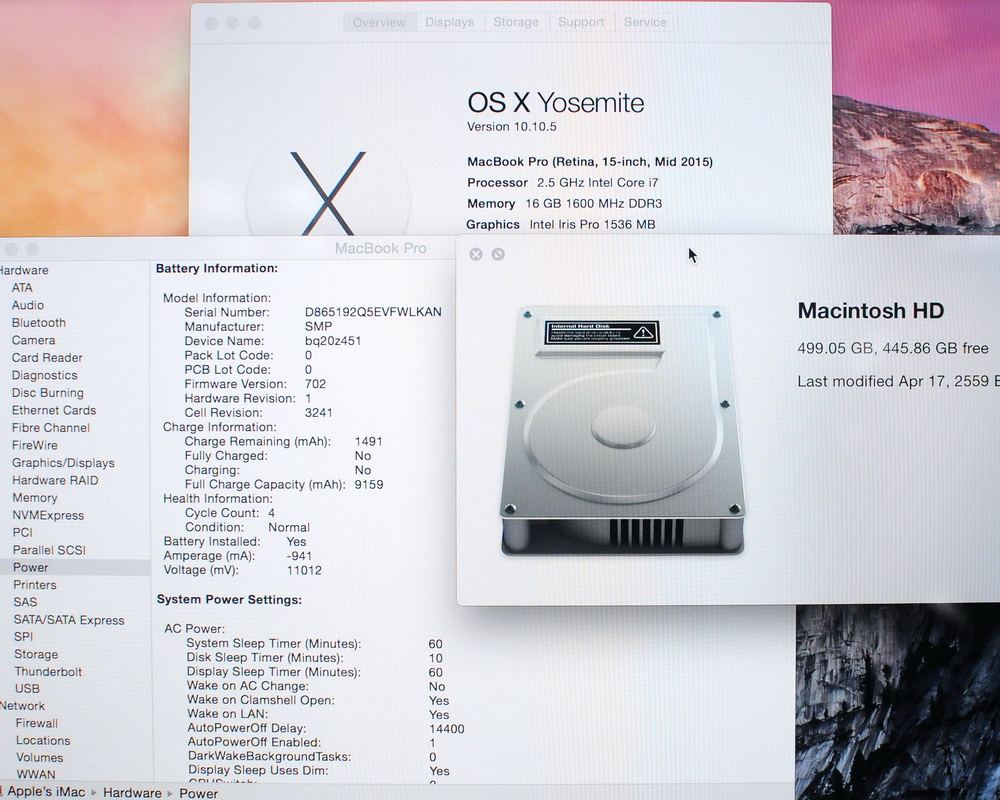Open the Support tab
This screenshot has height=800, width=1000.
click(x=581, y=22)
